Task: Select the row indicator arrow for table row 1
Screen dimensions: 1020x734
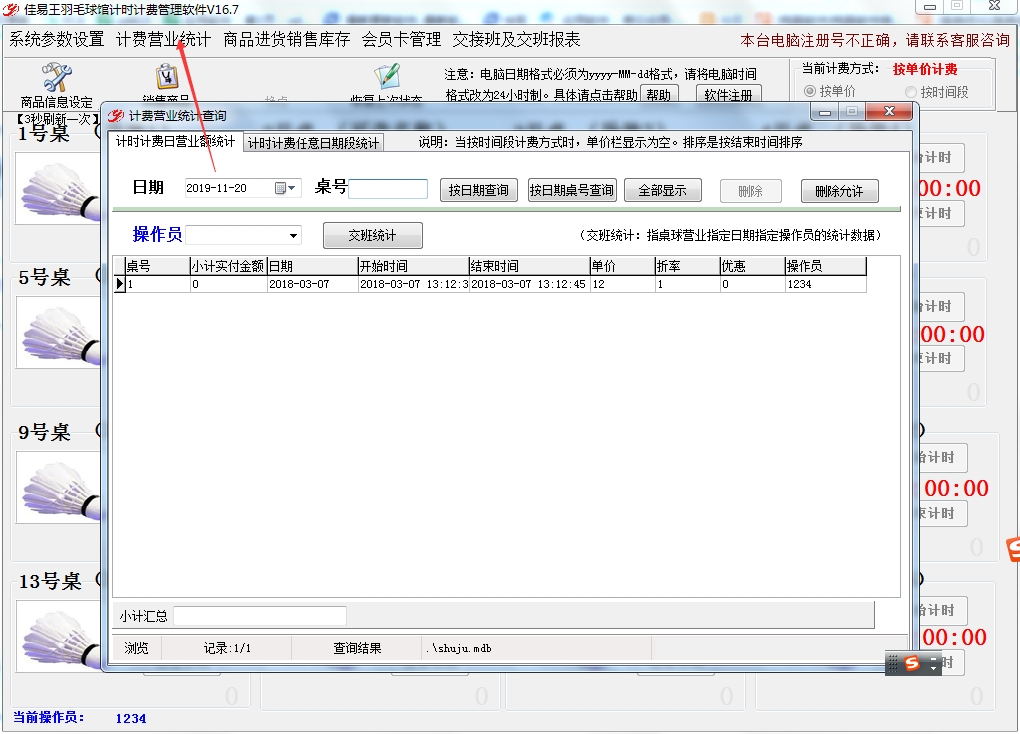Action: pyautogui.click(x=120, y=284)
